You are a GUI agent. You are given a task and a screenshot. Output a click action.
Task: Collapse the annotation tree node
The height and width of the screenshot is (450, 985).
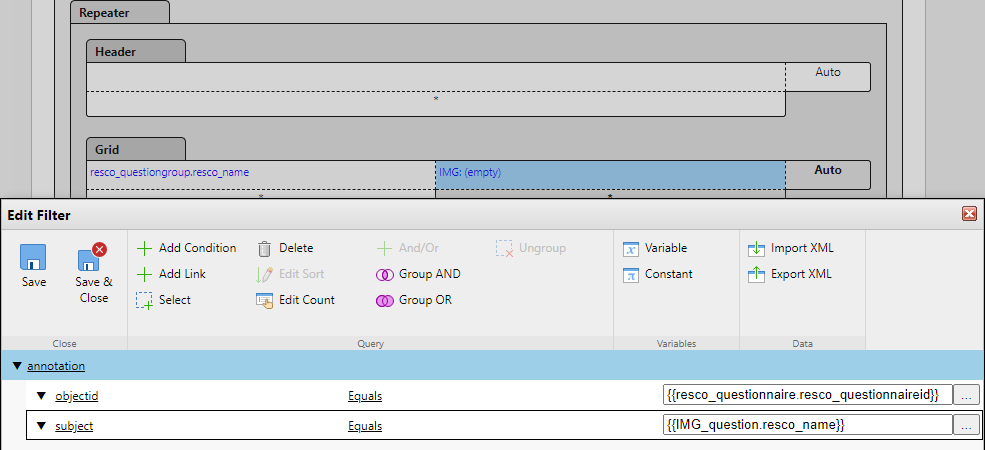click(17, 366)
